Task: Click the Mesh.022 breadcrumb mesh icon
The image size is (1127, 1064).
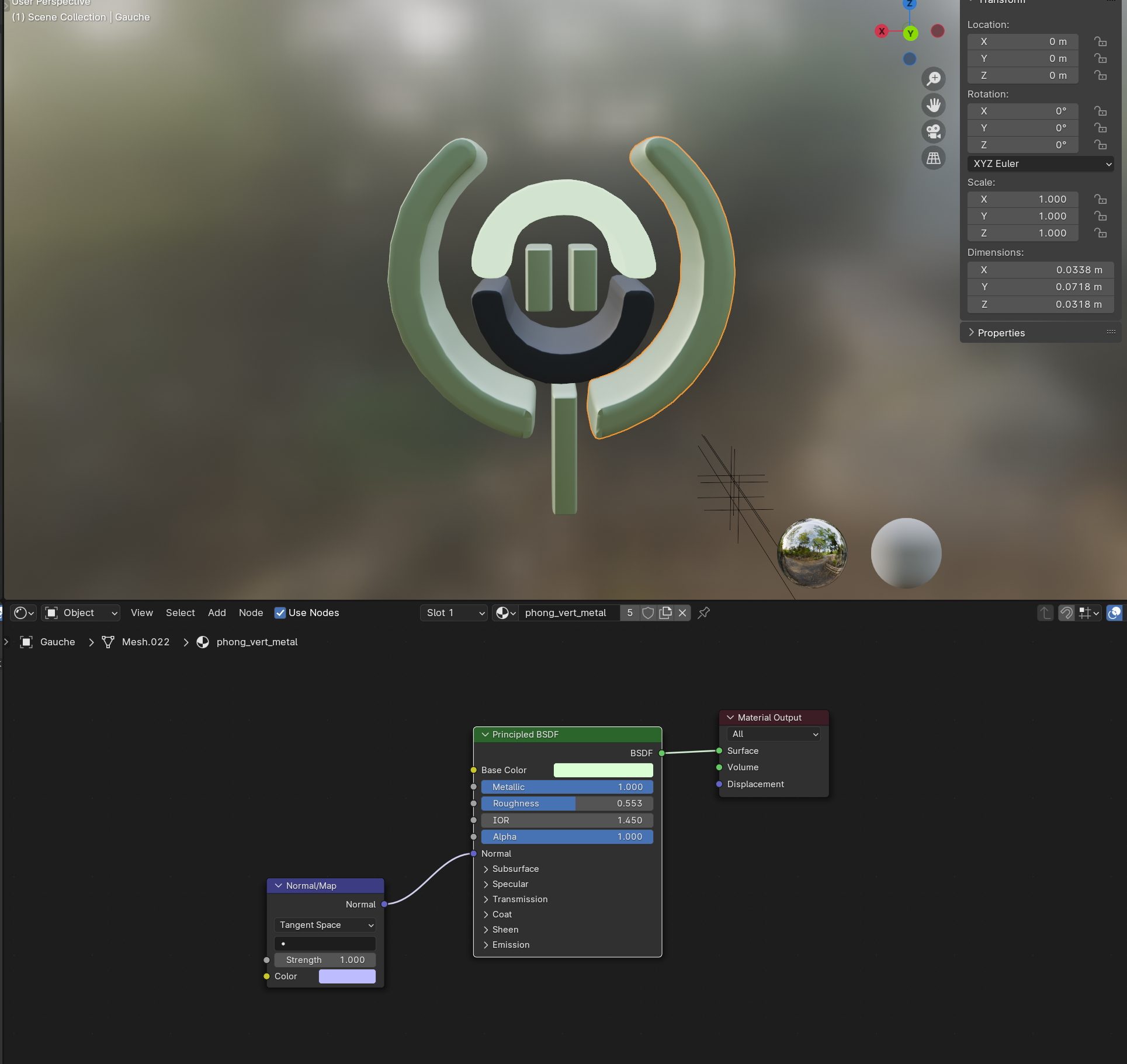Action: pyautogui.click(x=108, y=642)
